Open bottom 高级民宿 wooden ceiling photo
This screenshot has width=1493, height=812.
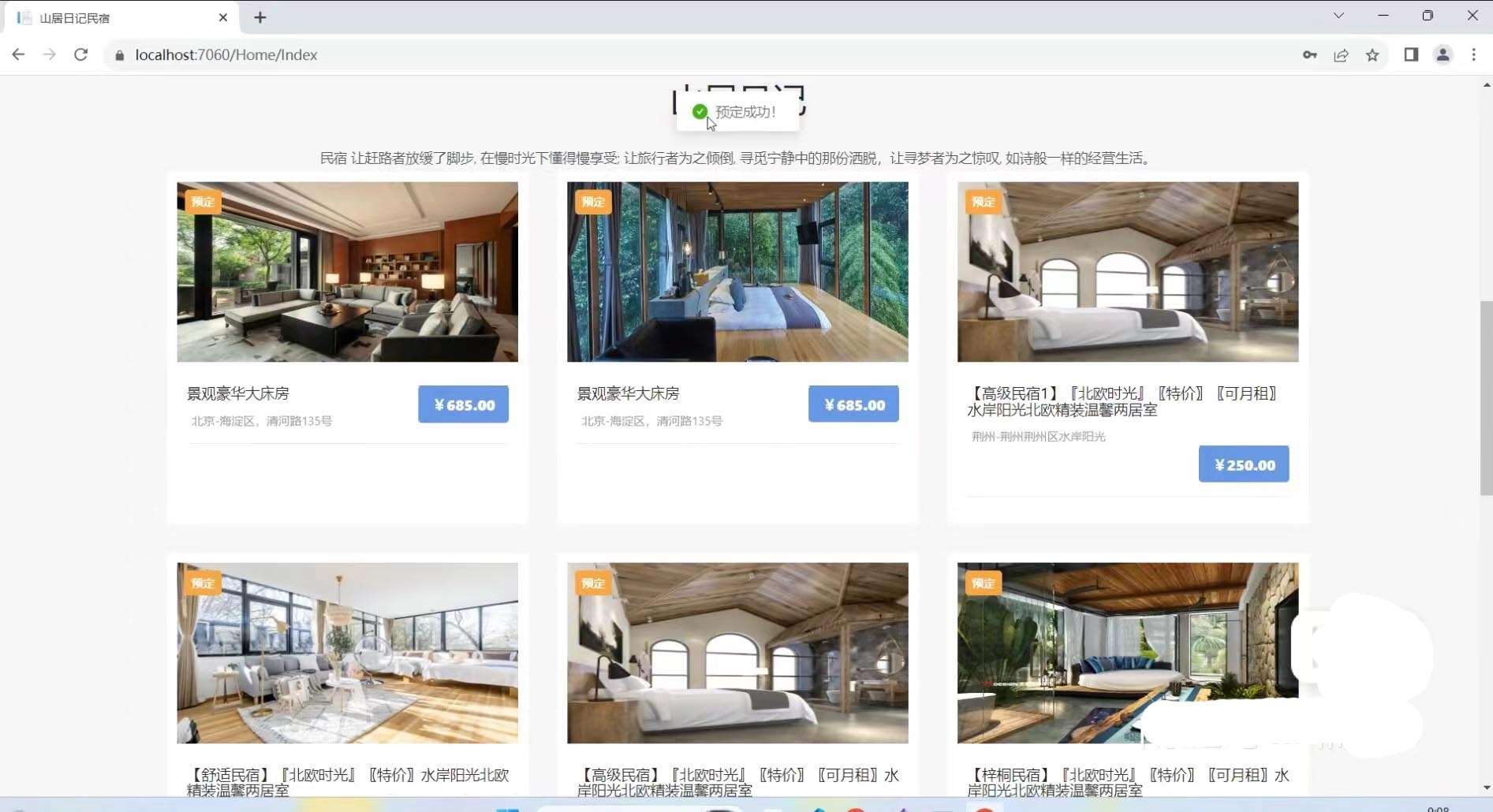737,653
